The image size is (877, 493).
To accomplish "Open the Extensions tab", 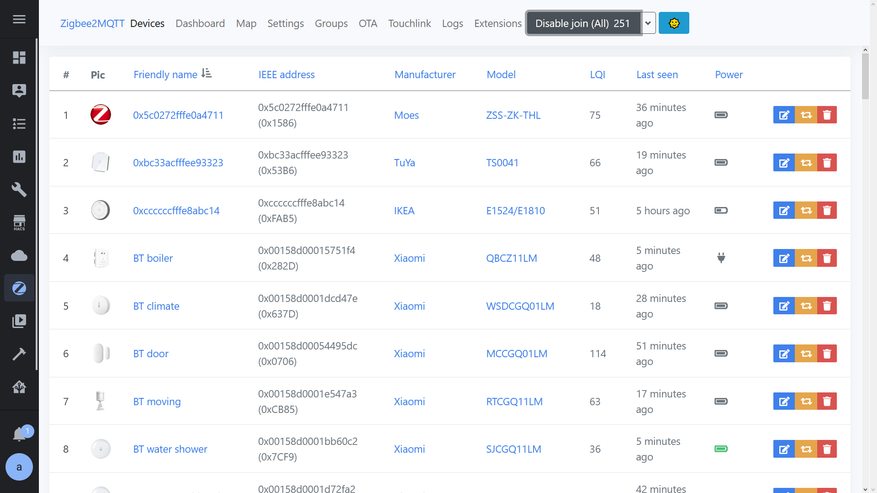I will click(x=498, y=24).
